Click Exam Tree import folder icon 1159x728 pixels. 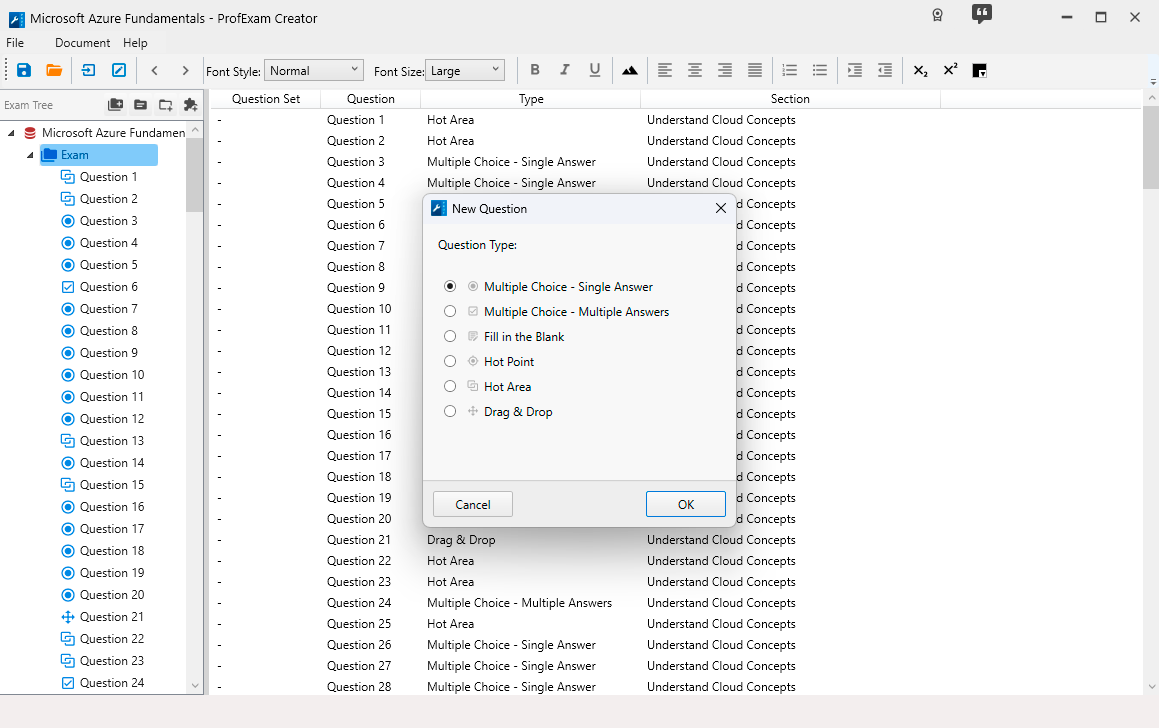(116, 105)
